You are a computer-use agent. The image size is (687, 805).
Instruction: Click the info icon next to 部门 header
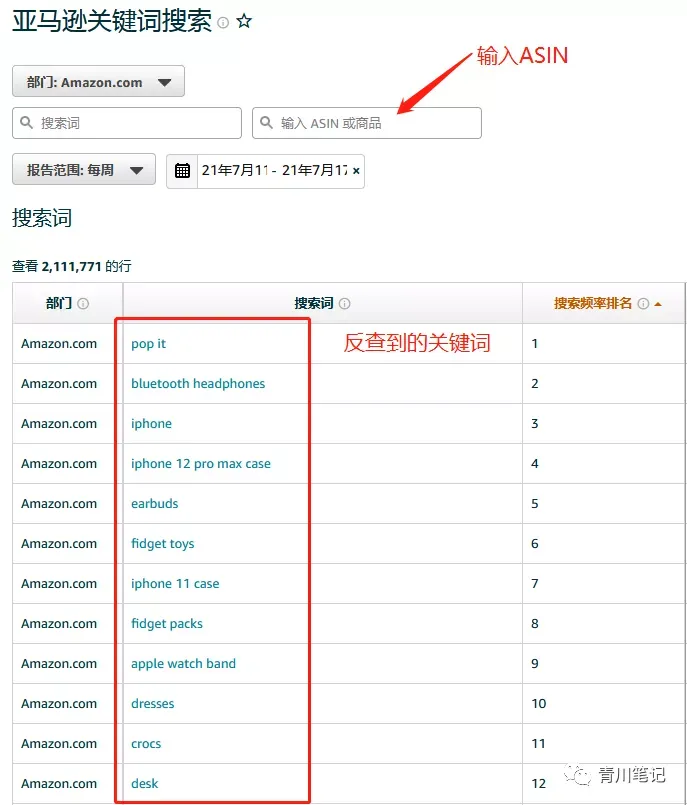[83, 303]
